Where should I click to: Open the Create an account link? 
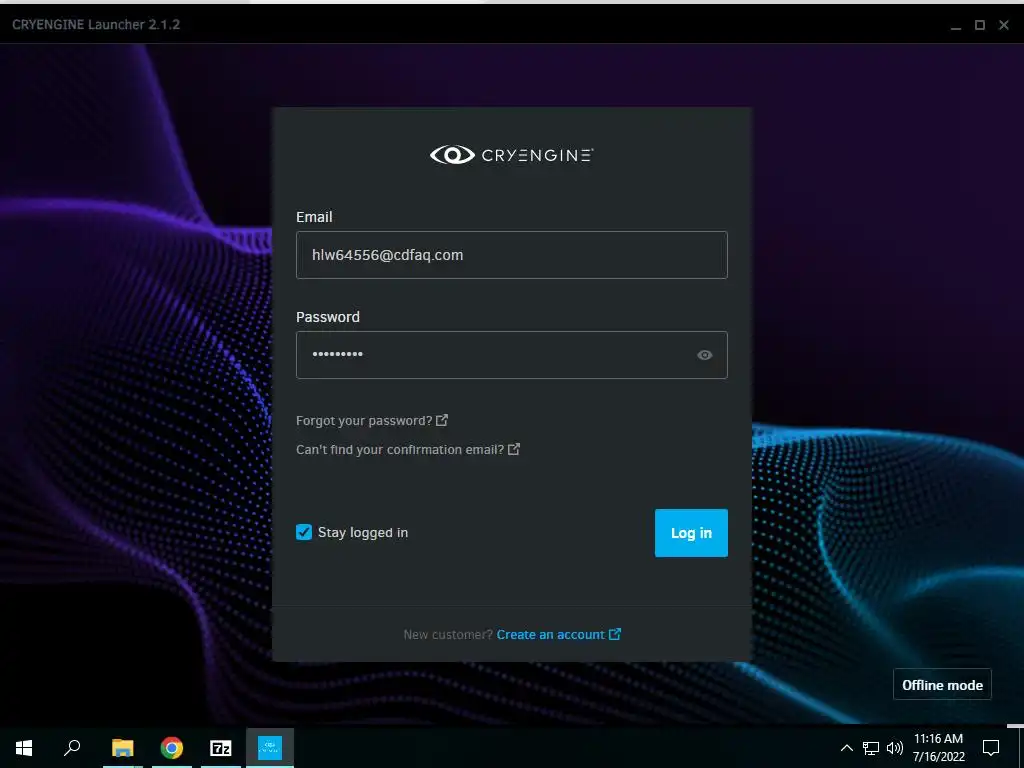point(558,635)
